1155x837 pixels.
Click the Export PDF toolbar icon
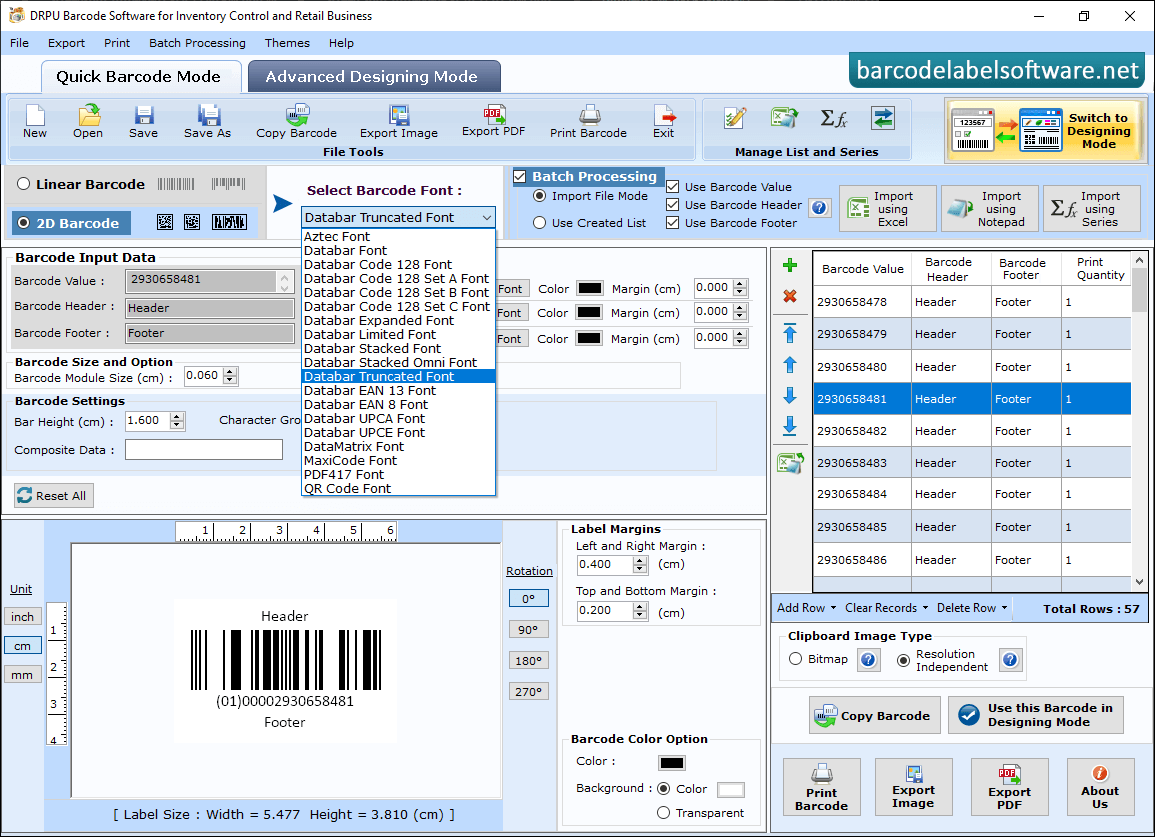pos(494,114)
